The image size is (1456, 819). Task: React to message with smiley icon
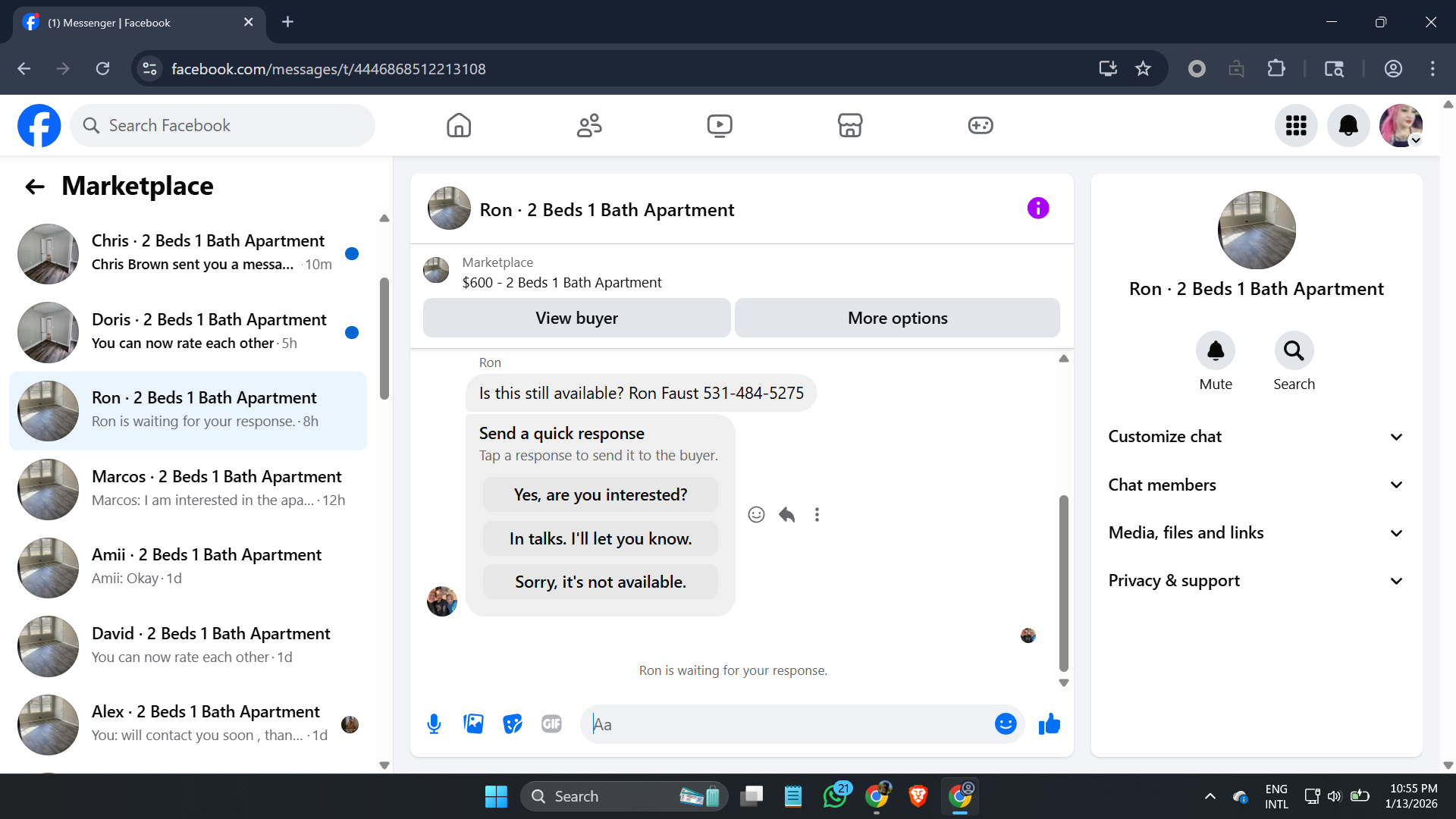click(756, 515)
